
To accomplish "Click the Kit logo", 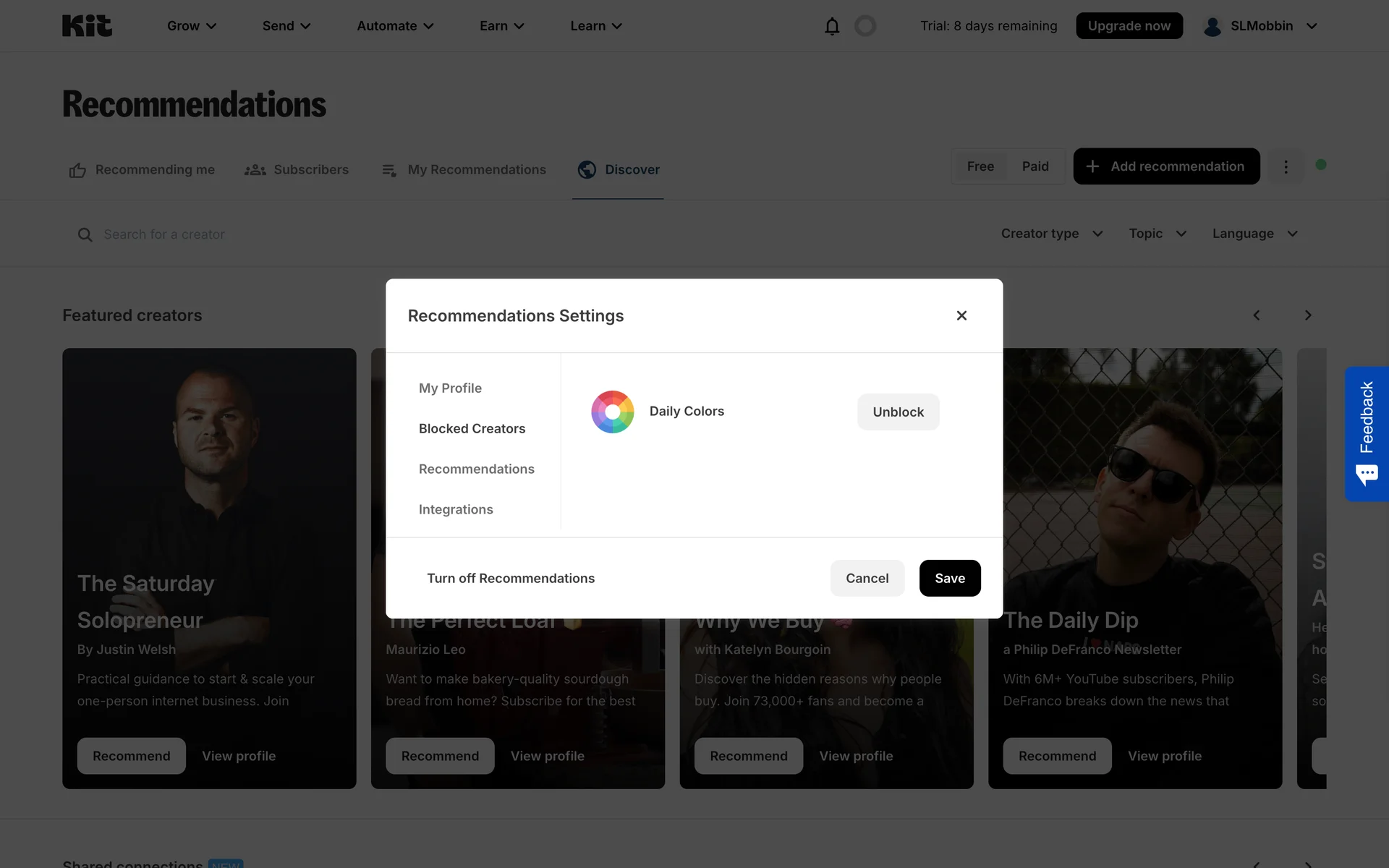I will 87,26.
